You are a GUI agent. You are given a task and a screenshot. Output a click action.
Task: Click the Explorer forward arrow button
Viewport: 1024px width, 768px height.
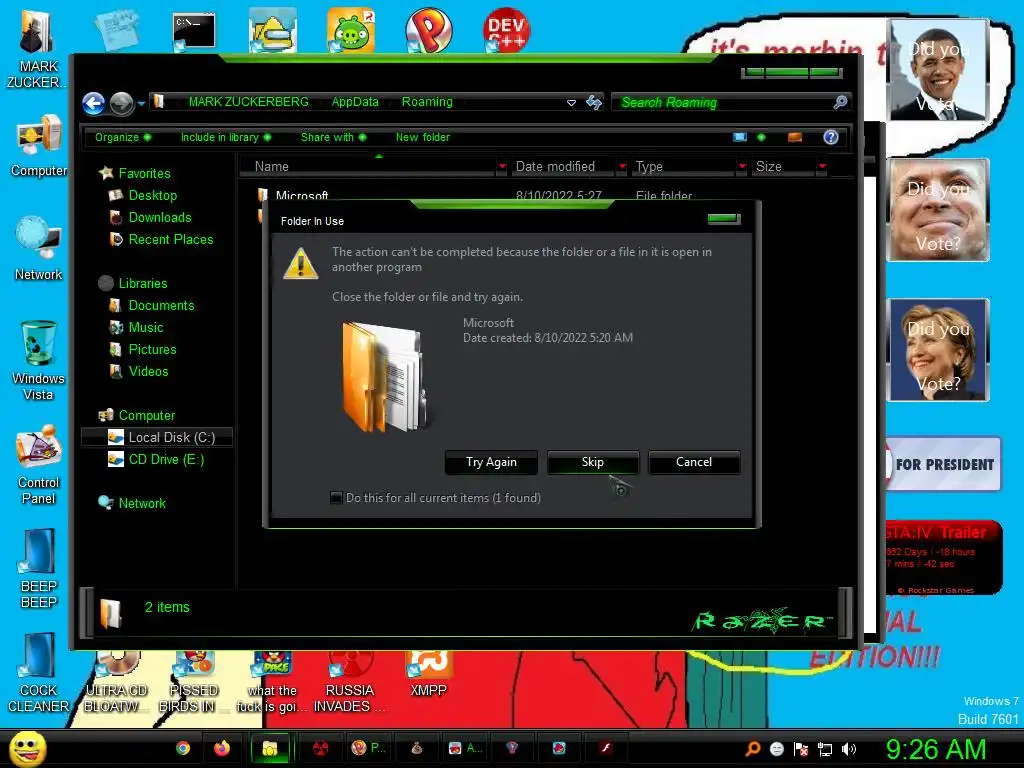coord(121,103)
